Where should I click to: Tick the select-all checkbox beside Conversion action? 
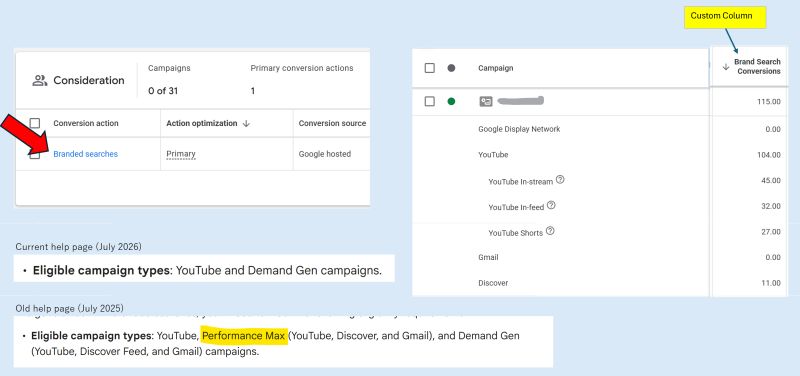coord(35,123)
